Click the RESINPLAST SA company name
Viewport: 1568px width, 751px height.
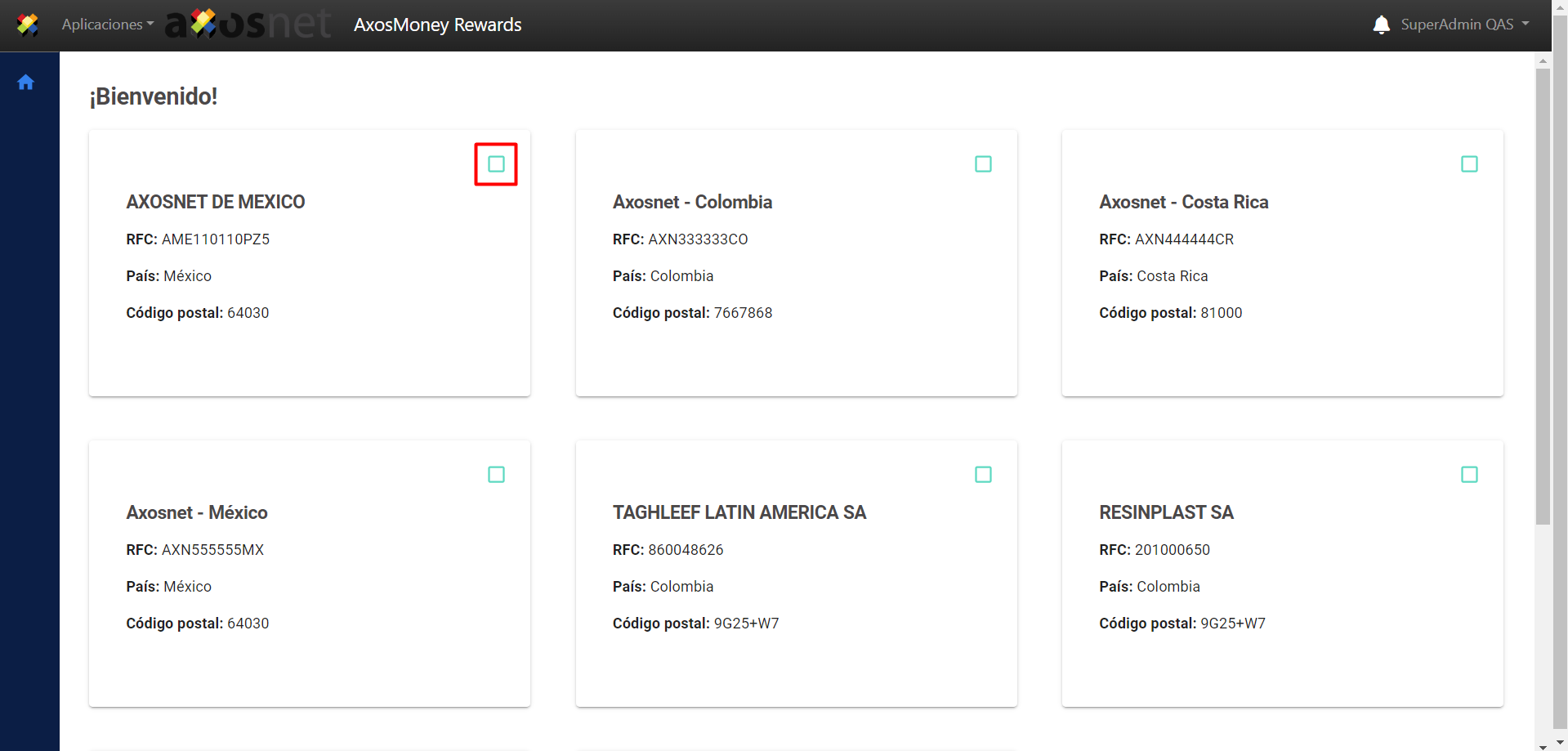pos(1166,512)
